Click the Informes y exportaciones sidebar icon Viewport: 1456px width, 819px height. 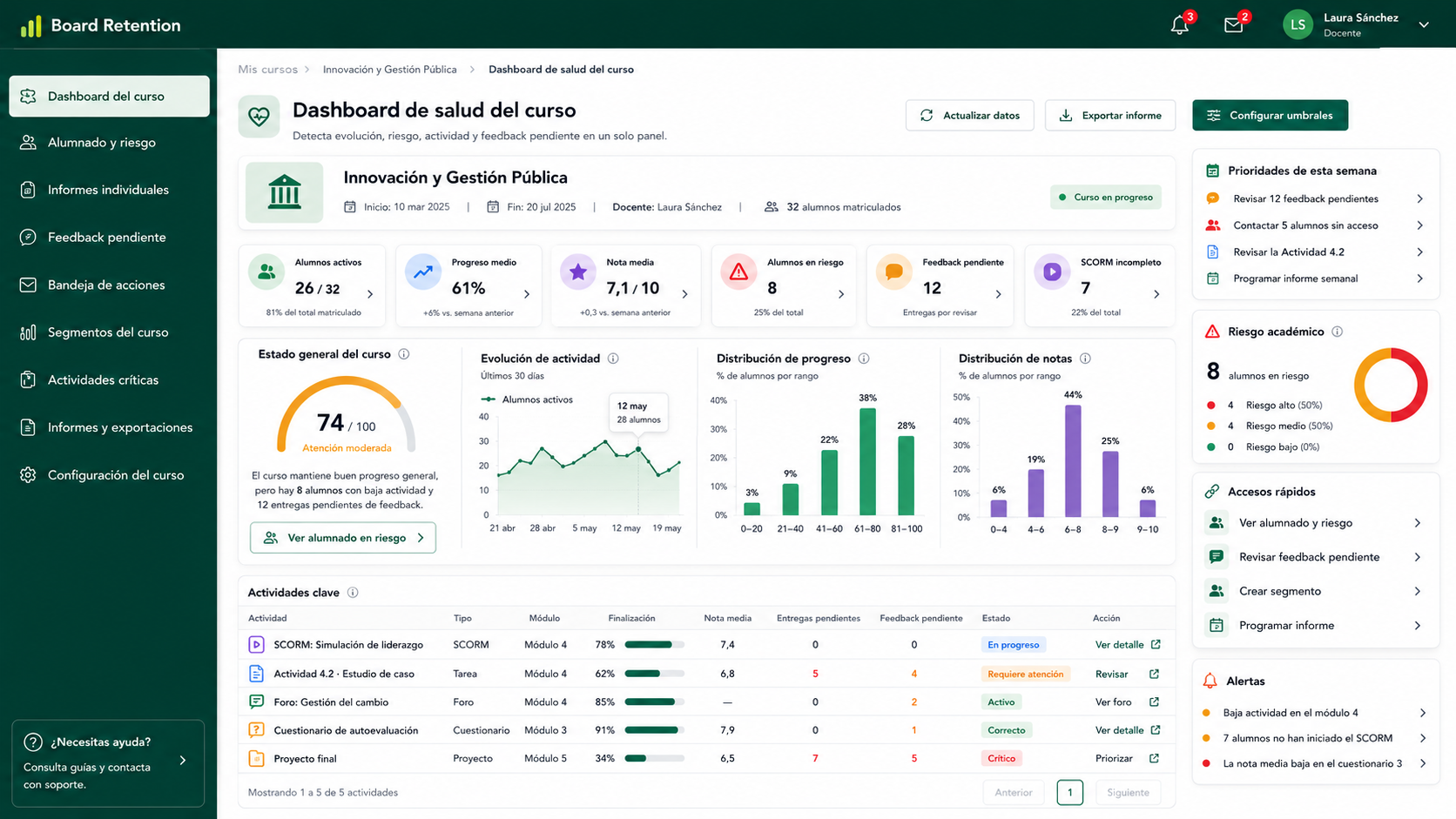28,427
